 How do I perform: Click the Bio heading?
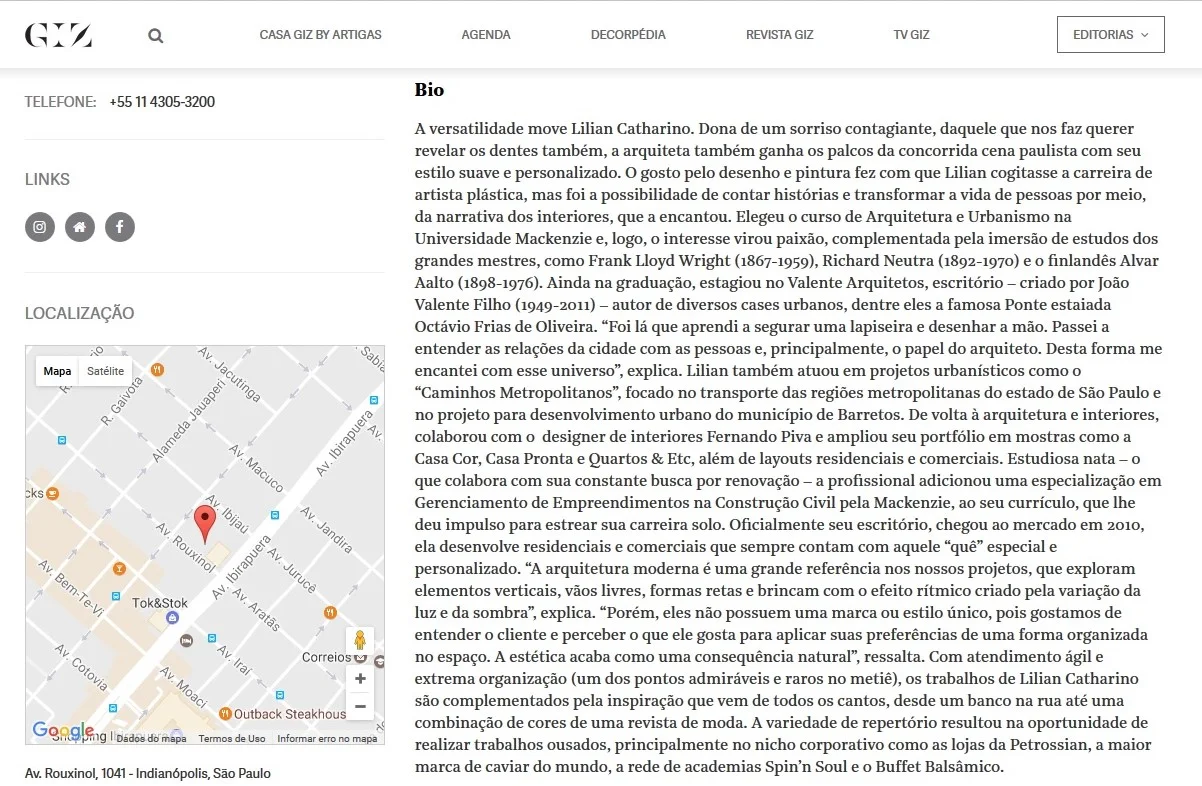(429, 90)
